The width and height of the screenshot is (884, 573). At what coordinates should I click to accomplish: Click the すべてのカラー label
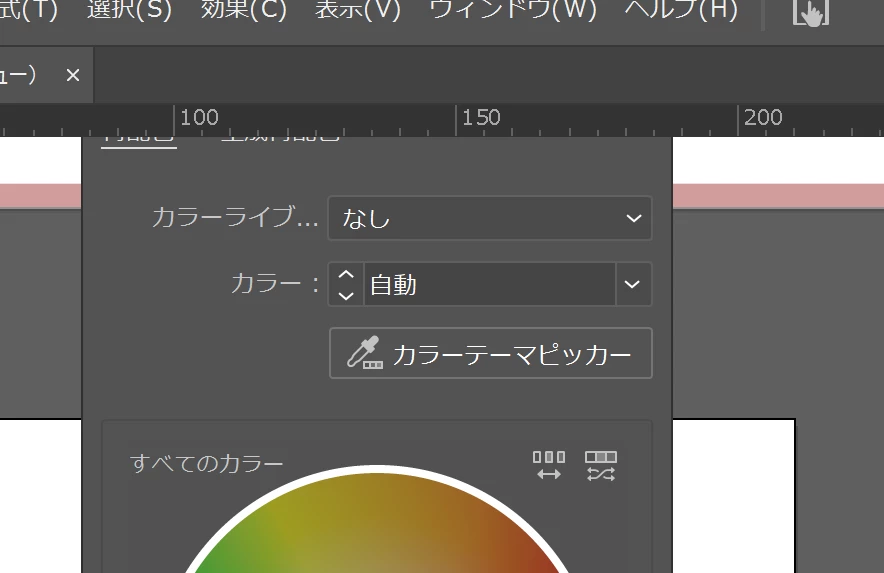click(206, 464)
